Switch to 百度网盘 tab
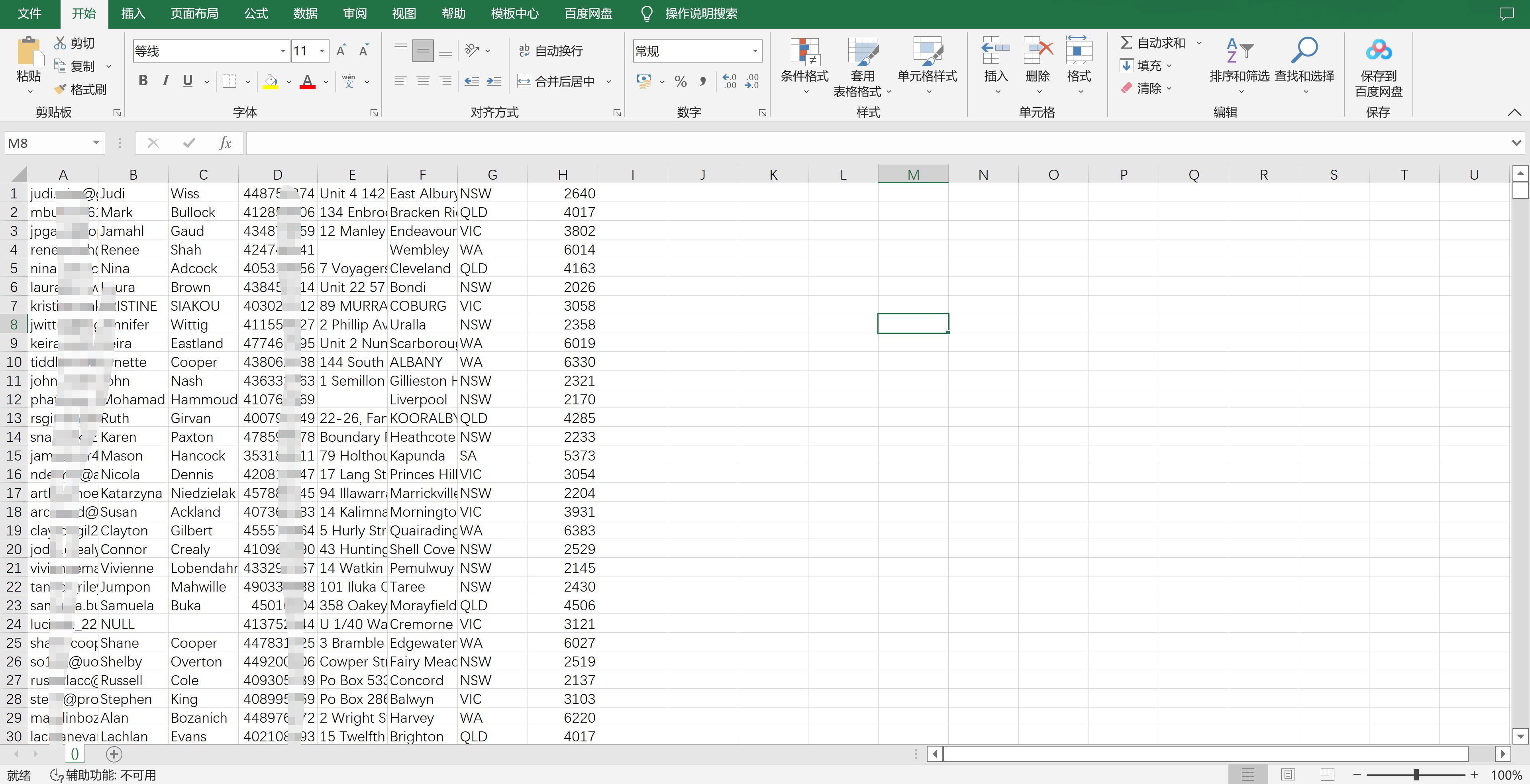The width and height of the screenshot is (1530, 784). [x=588, y=14]
